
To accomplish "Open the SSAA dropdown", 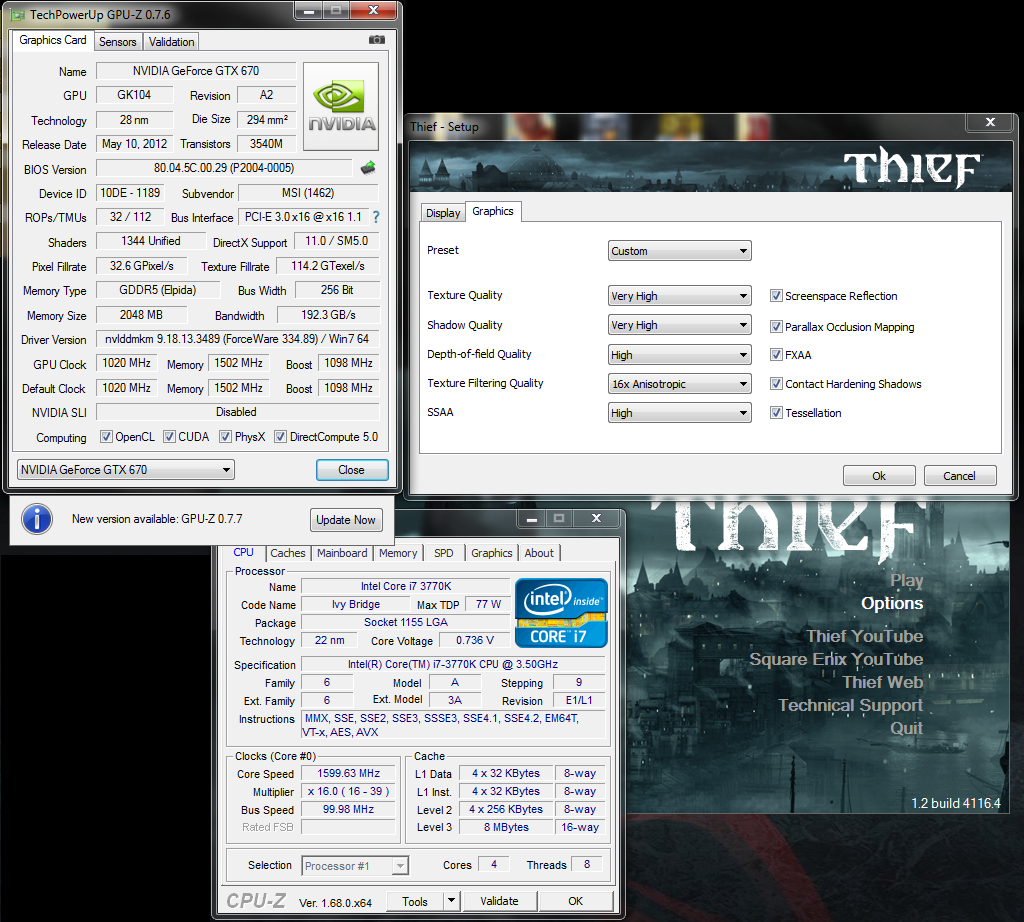I will (679, 413).
